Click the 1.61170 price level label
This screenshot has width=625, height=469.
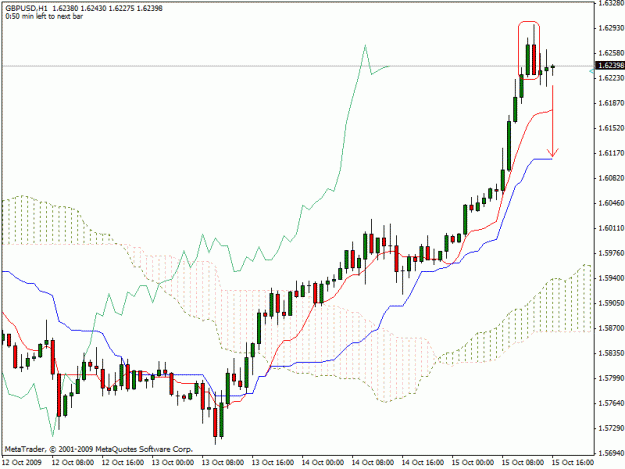(x=611, y=153)
